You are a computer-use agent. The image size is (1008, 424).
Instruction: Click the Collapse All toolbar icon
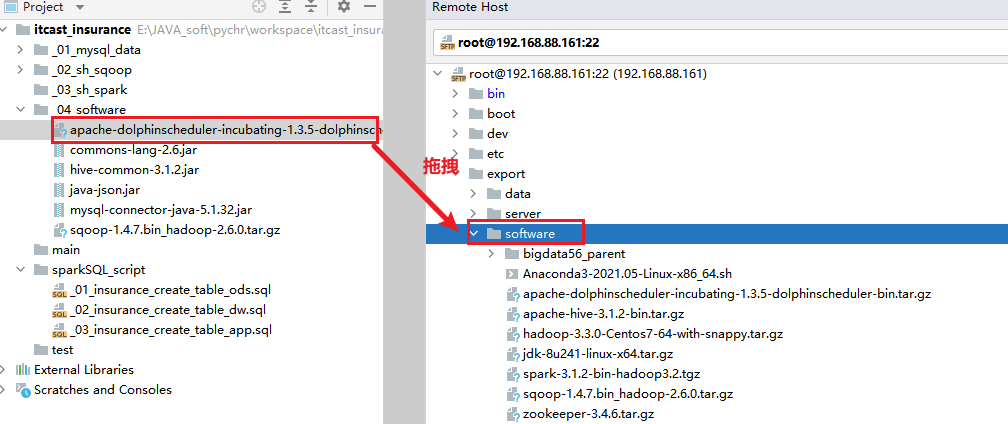pos(311,7)
